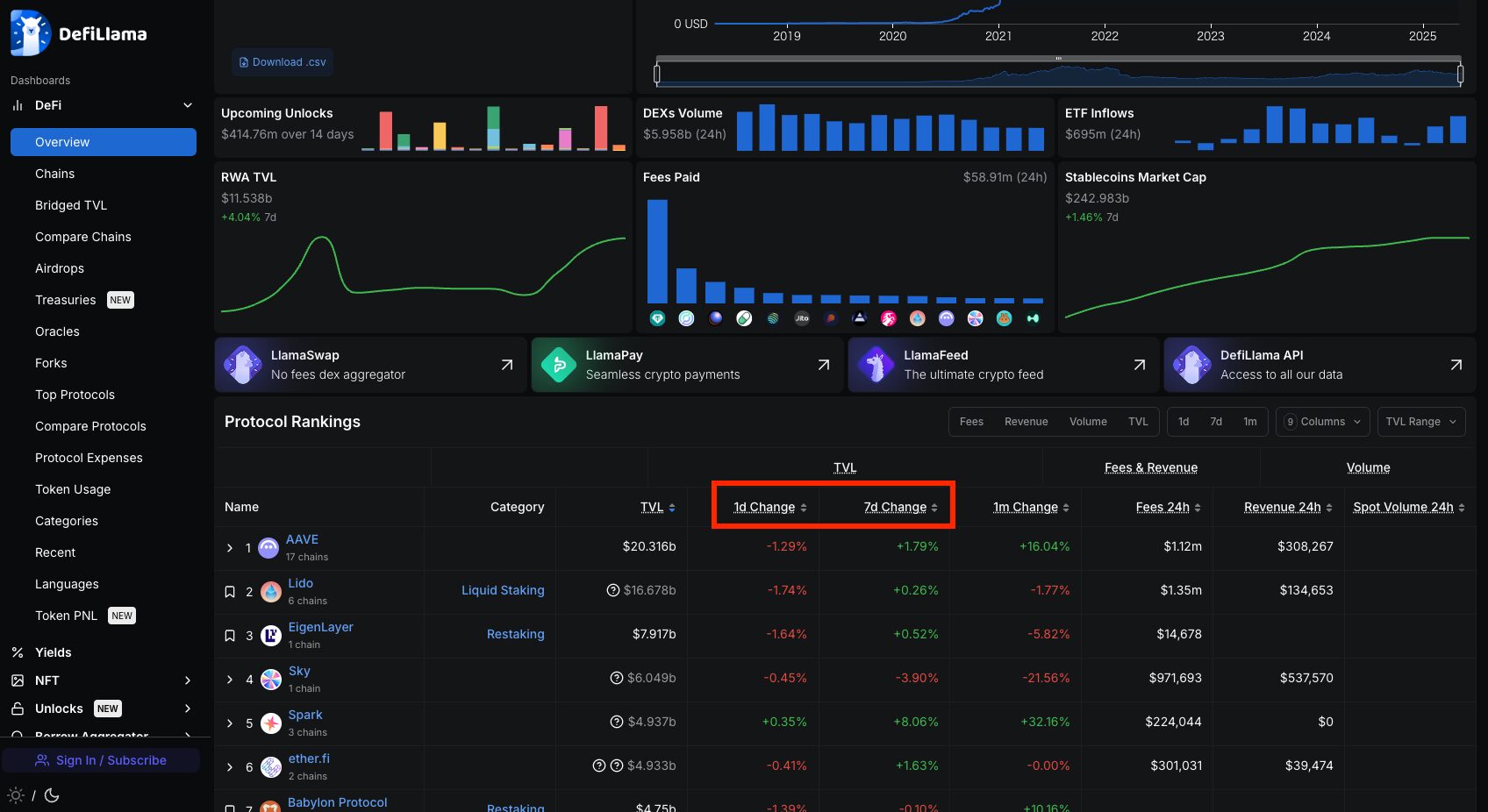Click the AAVE protocol icon
This screenshot has height=812, width=1488.
pyautogui.click(x=268, y=548)
